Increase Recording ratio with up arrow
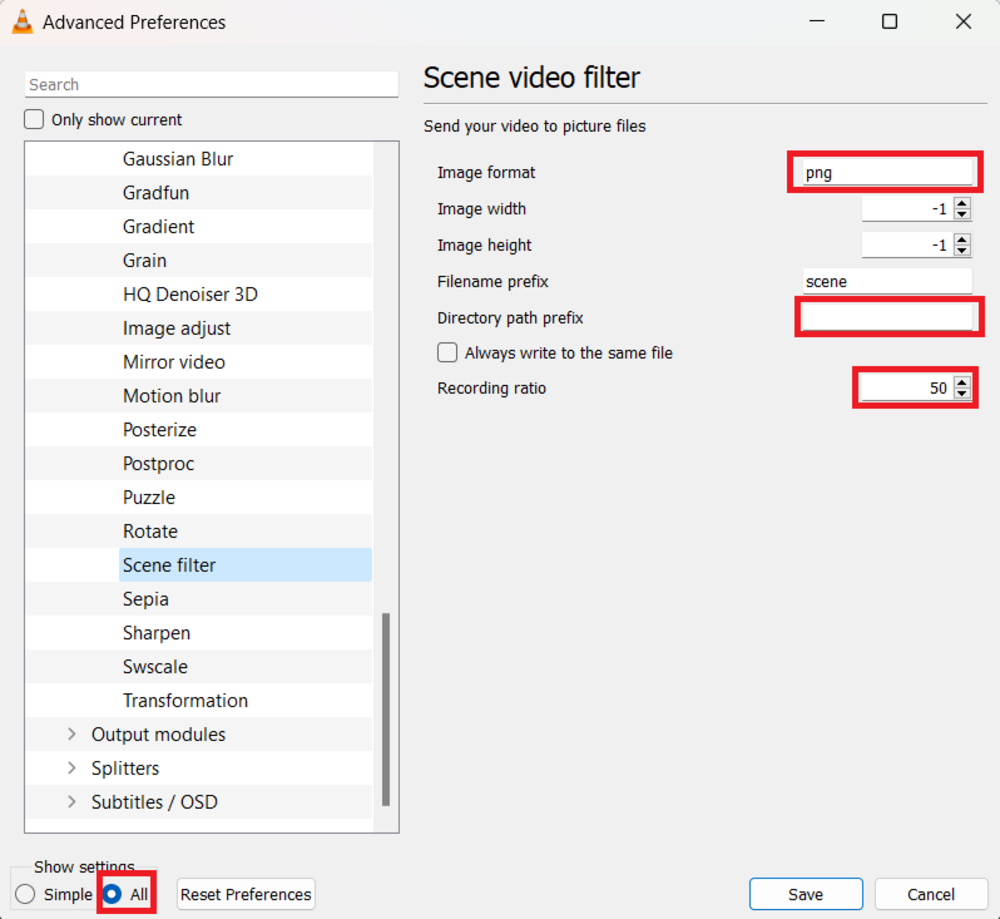Screen dimensions: 1000x919 click(x=962, y=382)
